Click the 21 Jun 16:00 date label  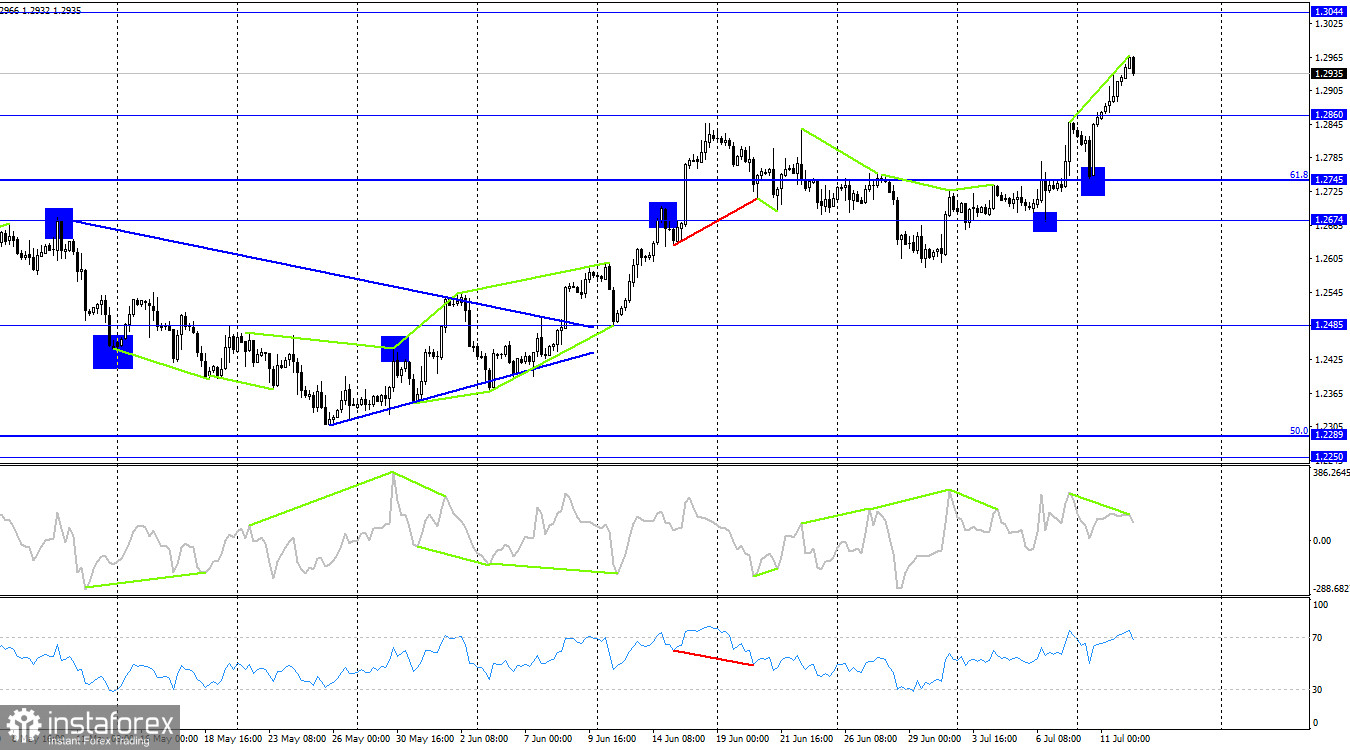pyautogui.click(x=807, y=741)
